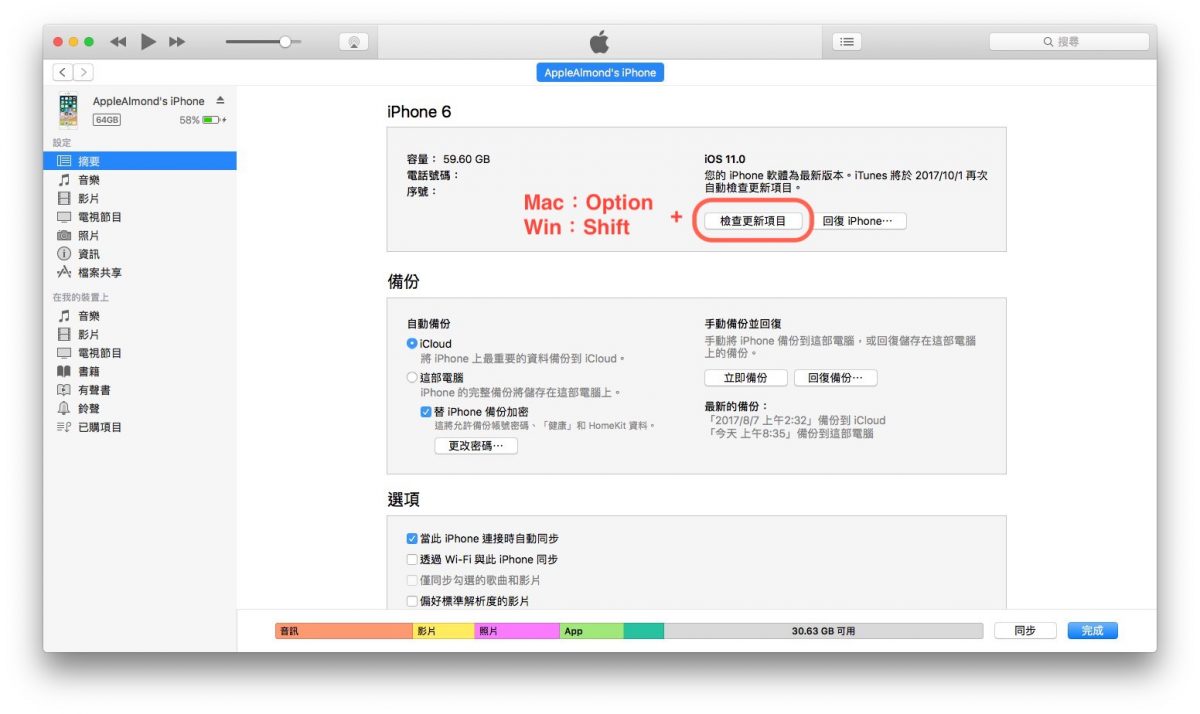Enable 透過 Wi-Fi 與此 iPhone 同步 checkbox
The image size is (1200, 714).
412,560
